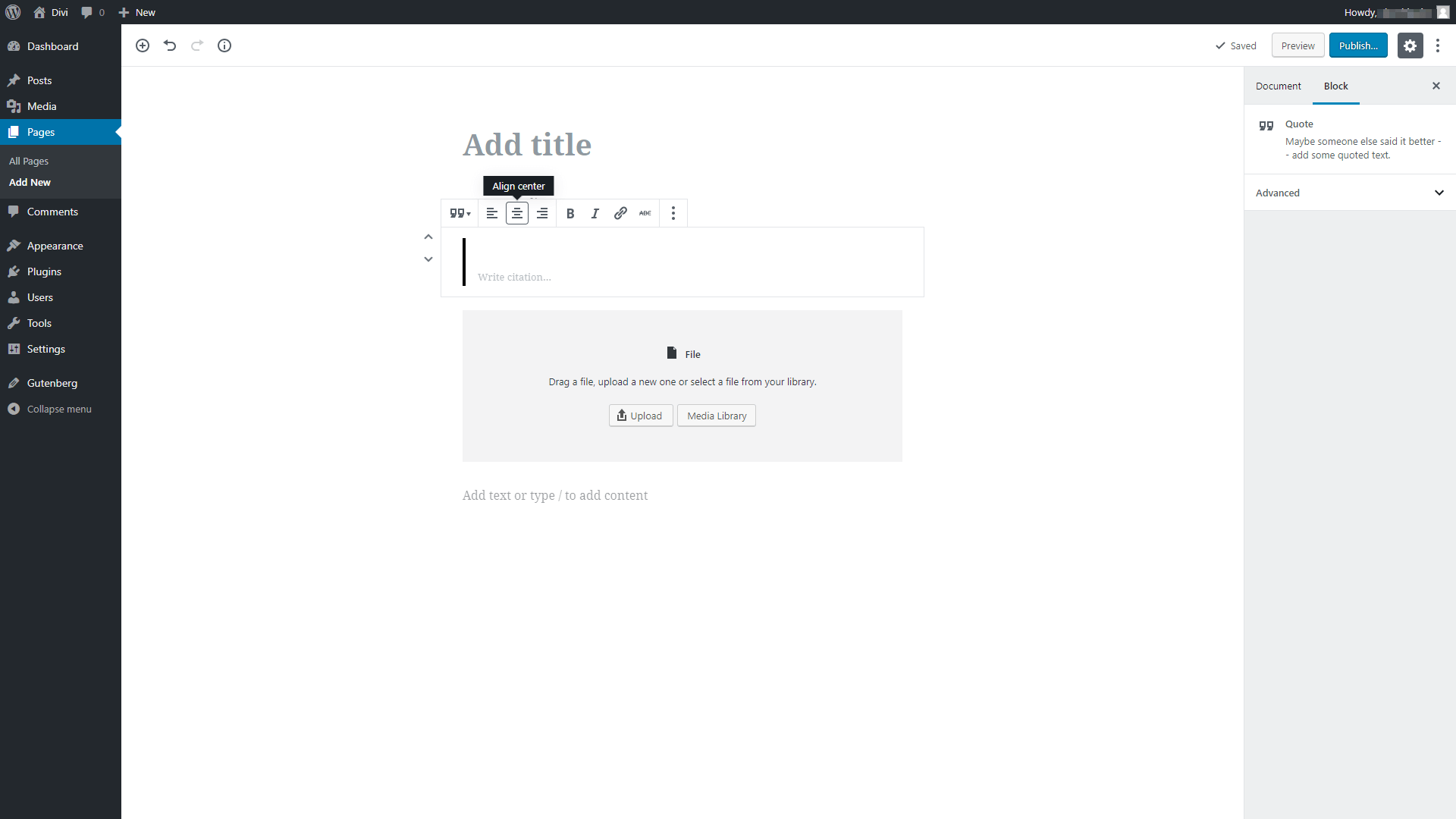Switch to the Document tab
Viewport: 1456px width, 819px height.
click(1278, 86)
